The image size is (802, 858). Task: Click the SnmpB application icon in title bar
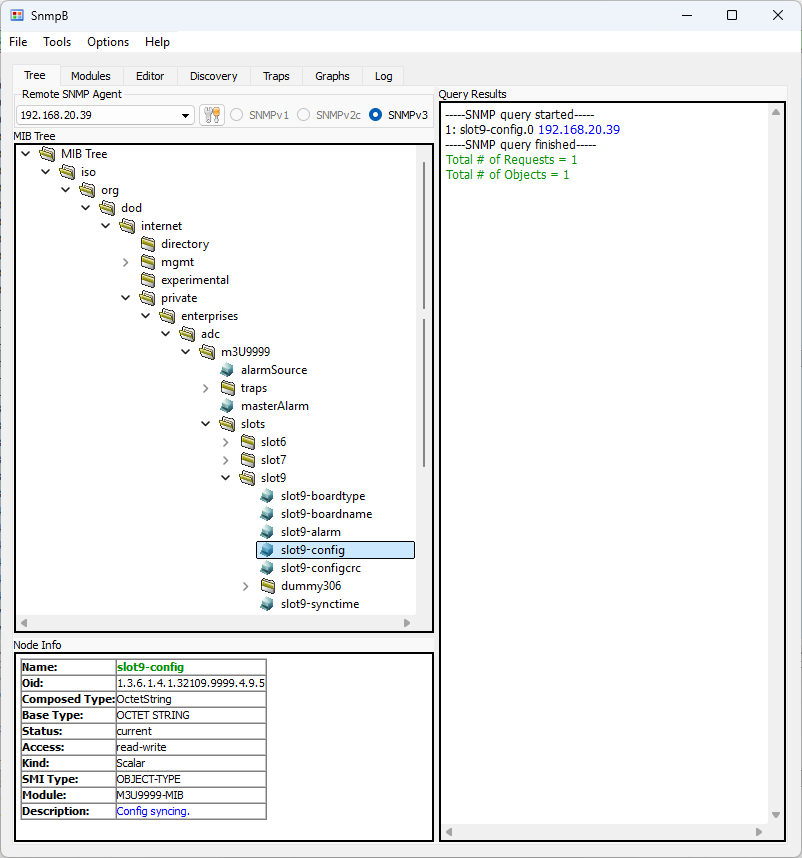pyautogui.click(x=17, y=15)
